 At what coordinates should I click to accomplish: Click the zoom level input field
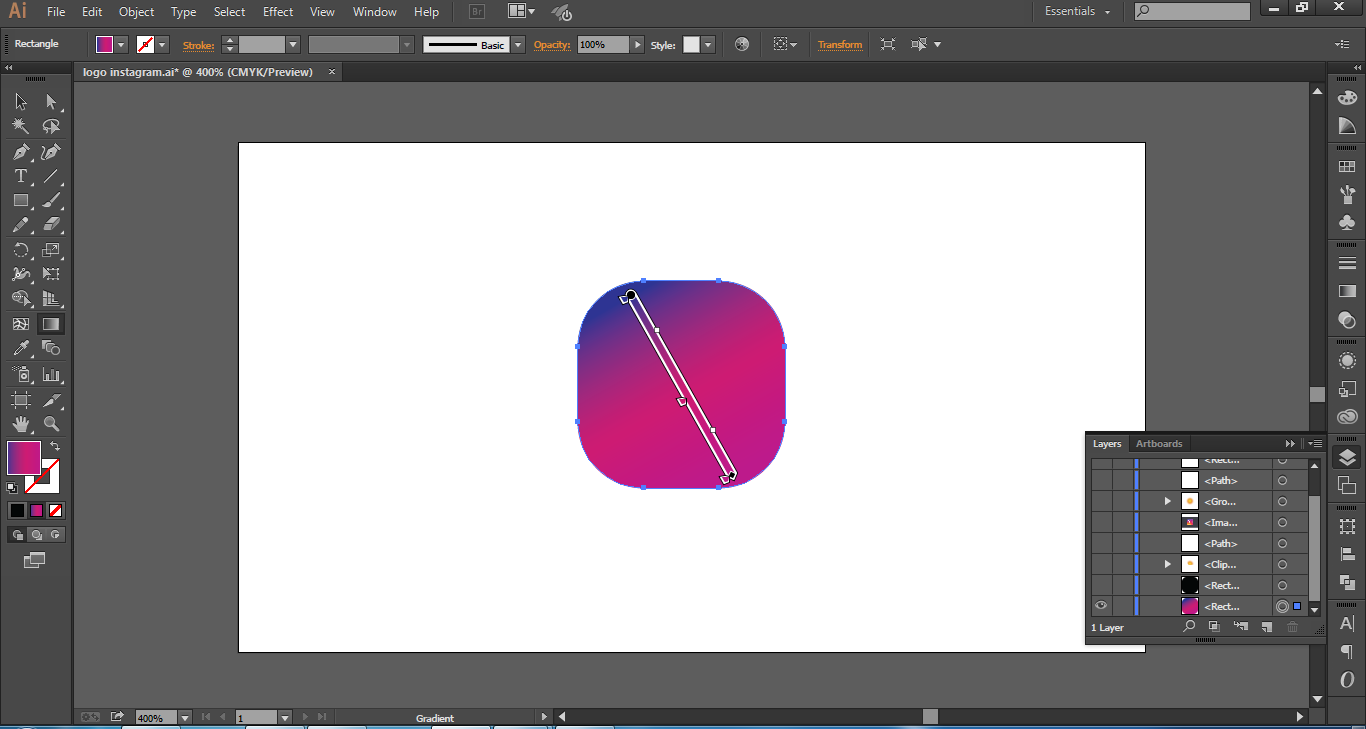click(155, 717)
